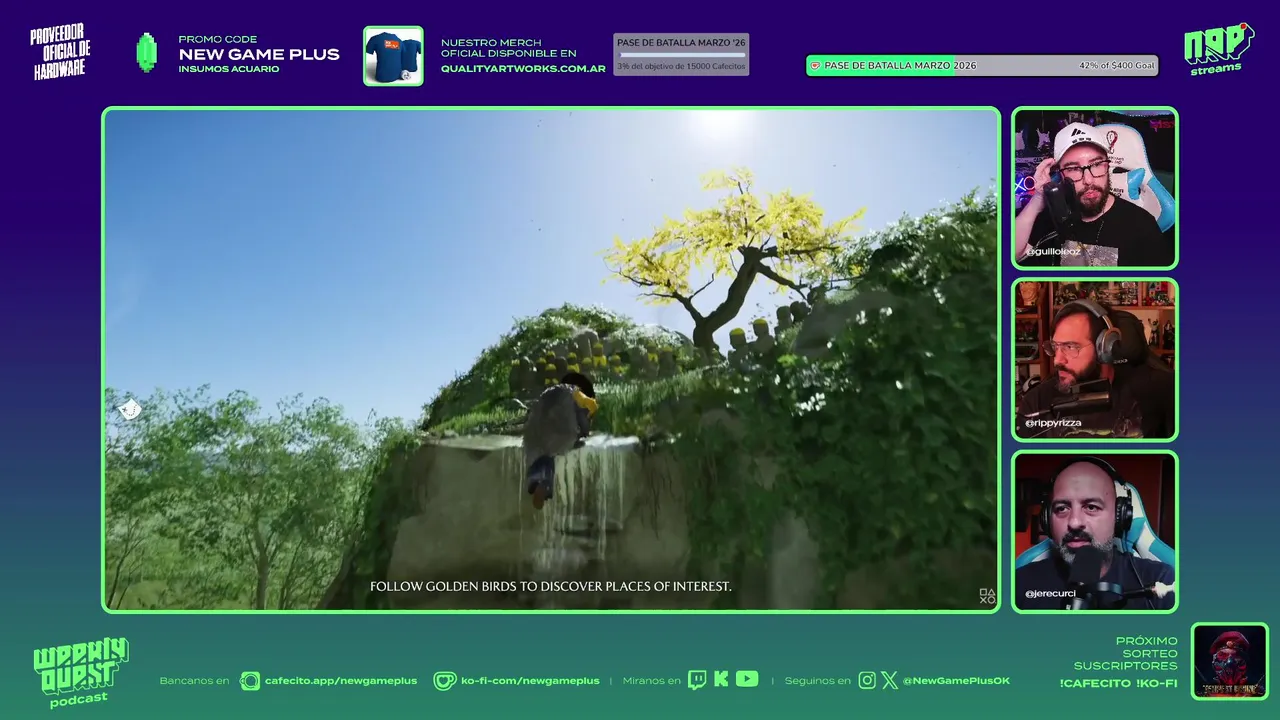This screenshot has width=1280, height=720.
Task: Click the NEW GAME PLUS promo code text
Action: pyautogui.click(x=259, y=54)
